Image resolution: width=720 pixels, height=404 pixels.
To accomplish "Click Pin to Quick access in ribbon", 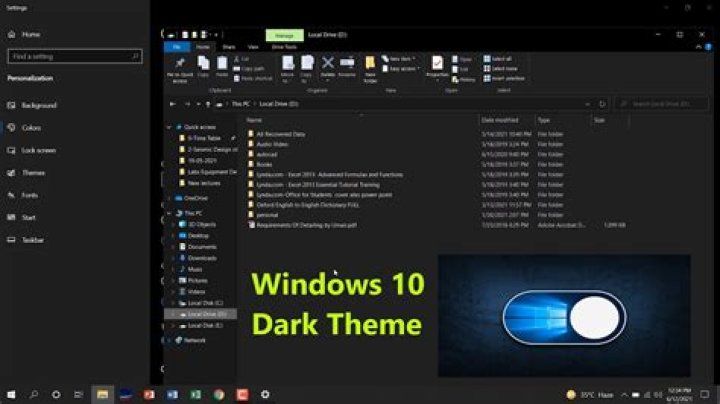I will pos(180,69).
